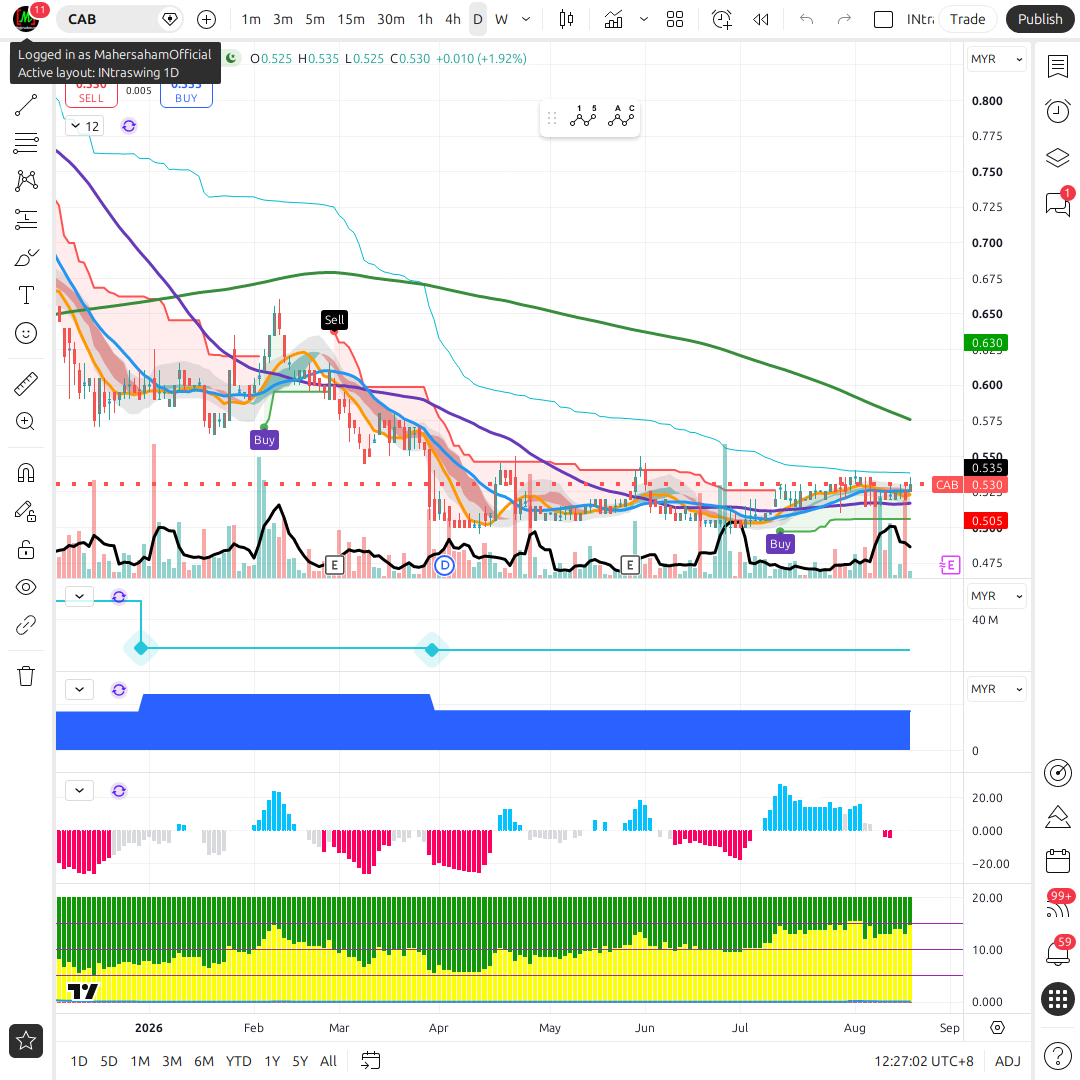Screen dimensions: 1080x1080
Task: Open the forecasting and measurement tools
Action: [26, 219]
